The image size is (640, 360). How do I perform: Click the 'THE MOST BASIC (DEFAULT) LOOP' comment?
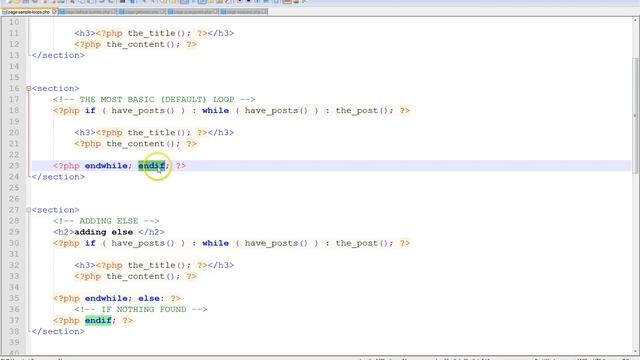[154, 99]
